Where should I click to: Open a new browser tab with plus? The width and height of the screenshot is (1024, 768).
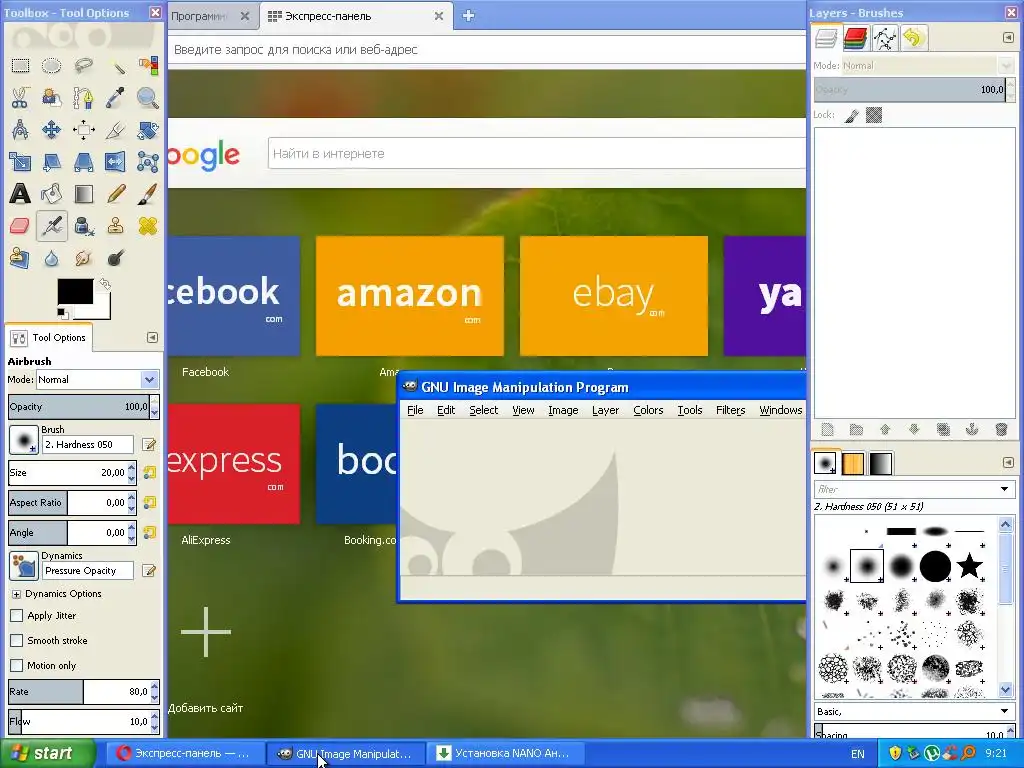pos(468,16)
